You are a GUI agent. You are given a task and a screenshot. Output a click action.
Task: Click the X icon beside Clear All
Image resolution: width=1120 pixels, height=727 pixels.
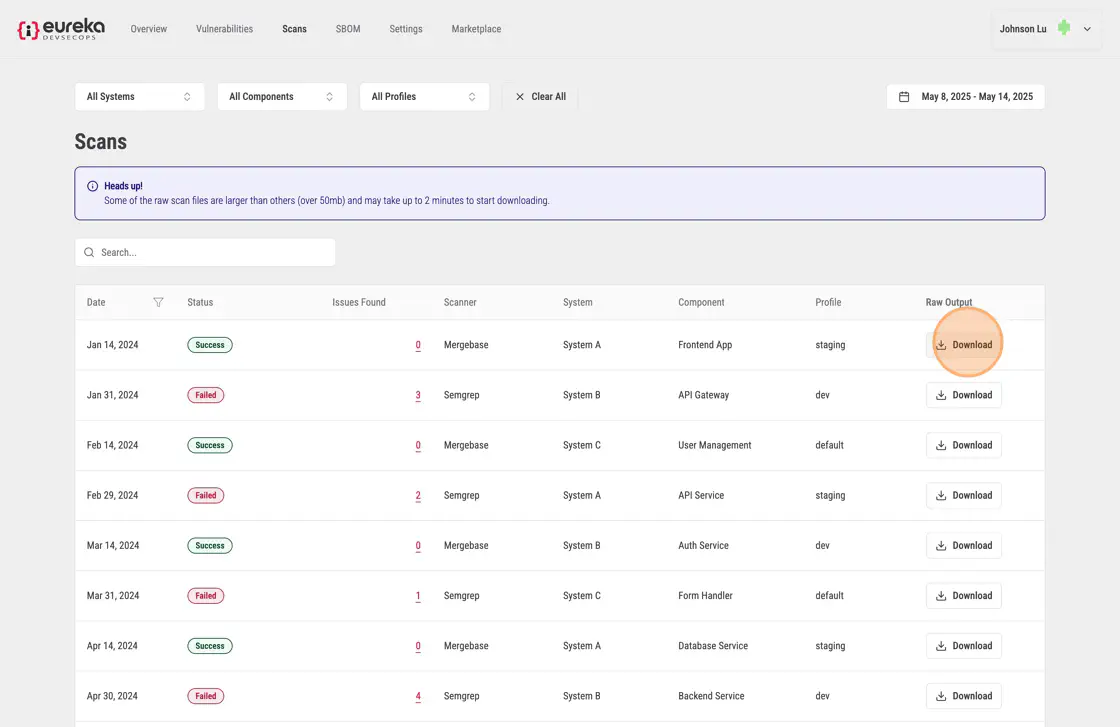[x=519, y=97]
